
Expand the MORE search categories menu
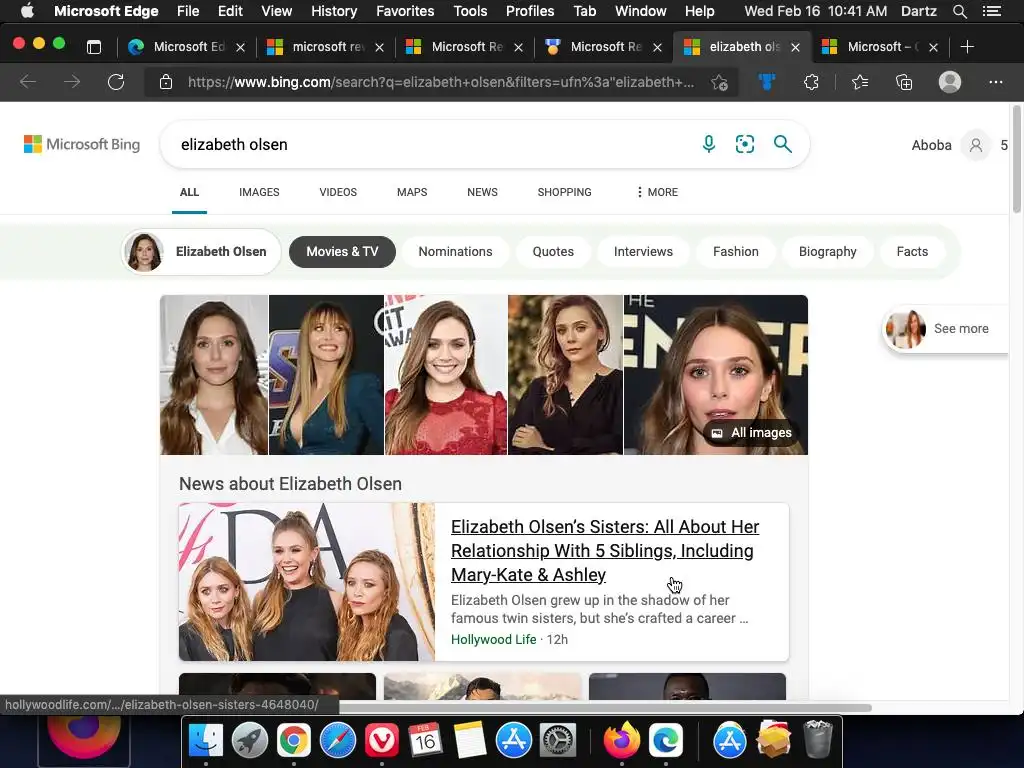pos(657,192)
